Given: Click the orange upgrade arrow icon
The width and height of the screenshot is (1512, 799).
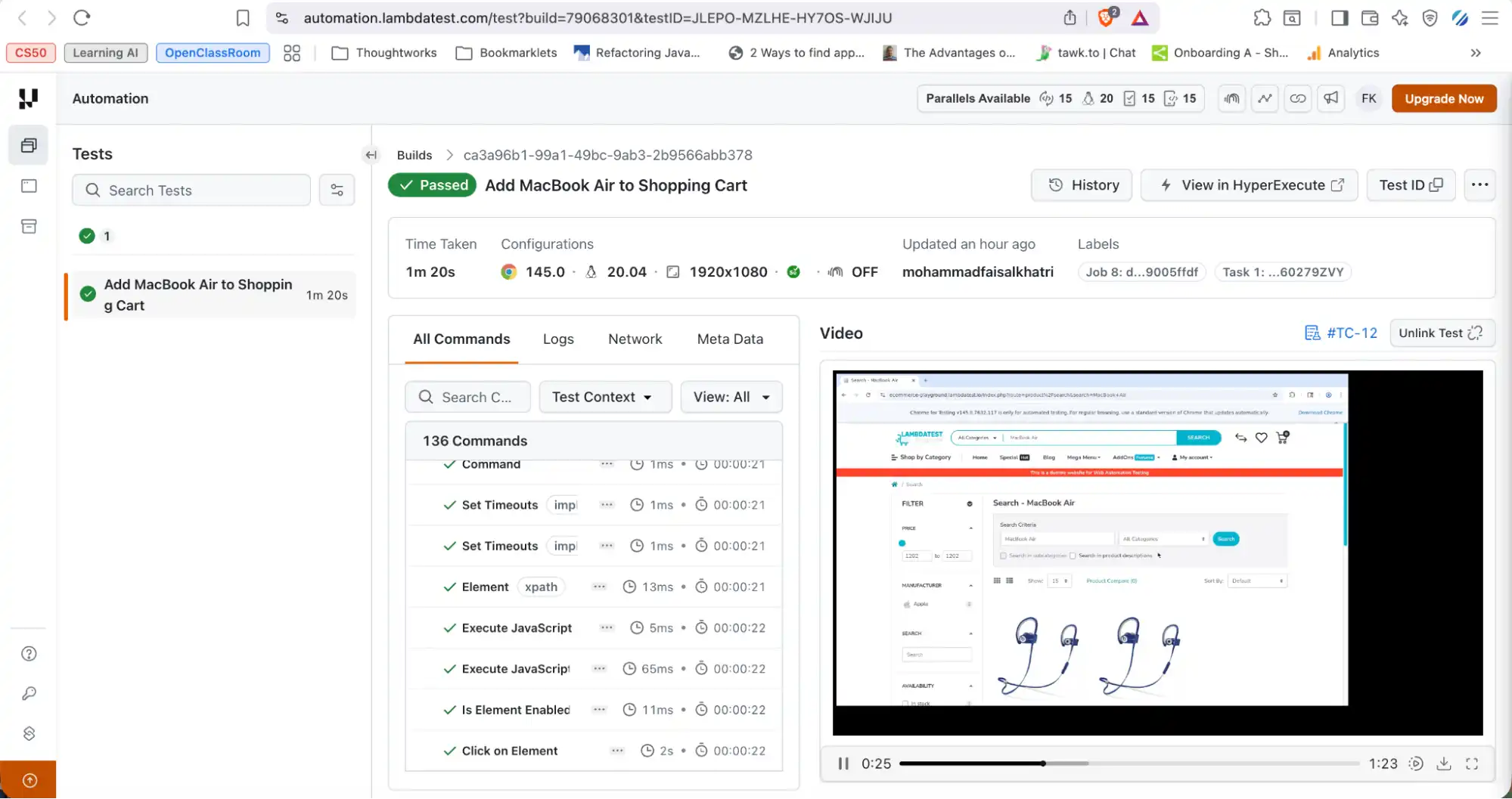Looking at the screenshot, I should pos(29,780).
